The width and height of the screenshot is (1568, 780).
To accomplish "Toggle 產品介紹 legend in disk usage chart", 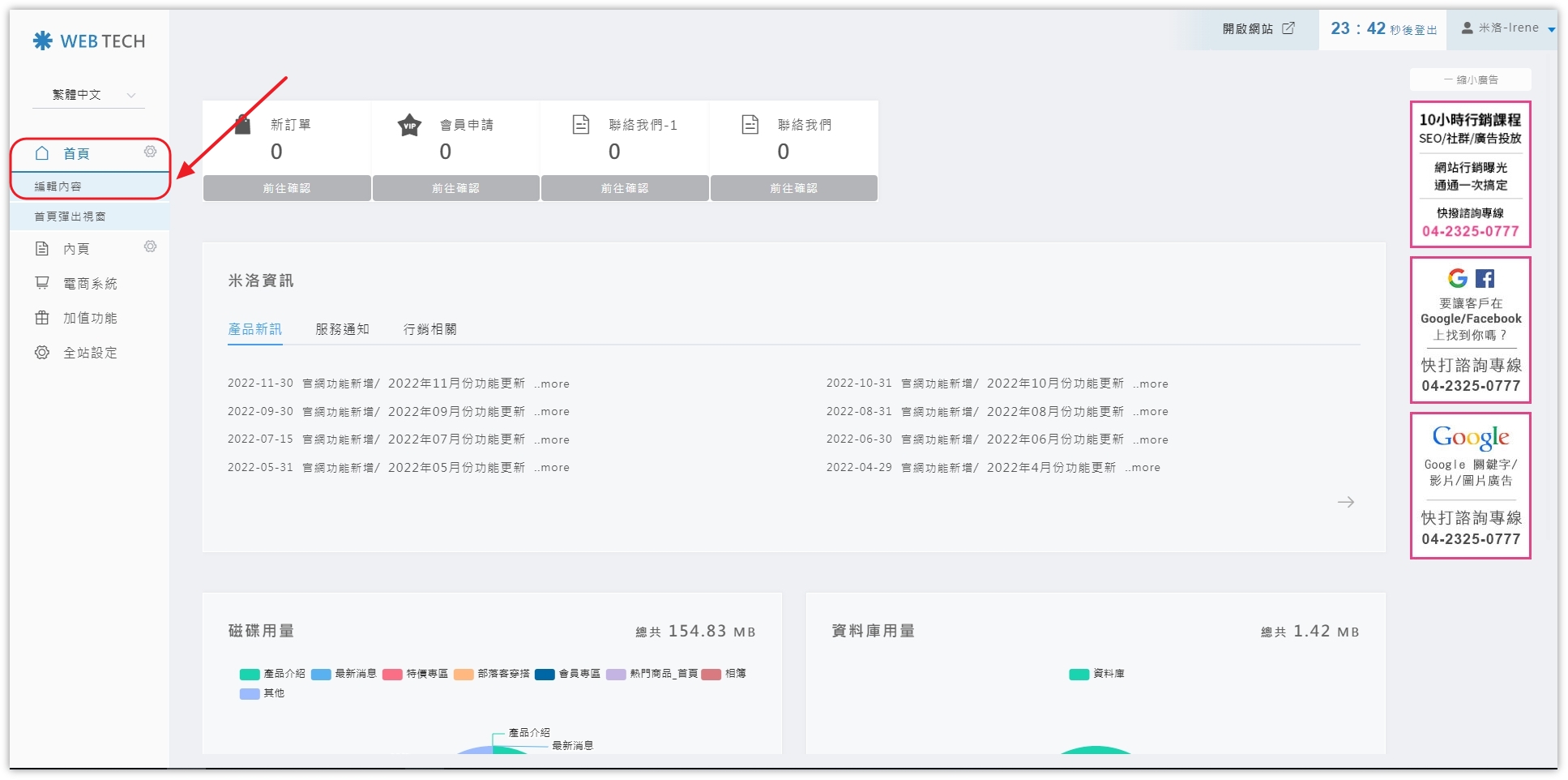I will (272, 674).
